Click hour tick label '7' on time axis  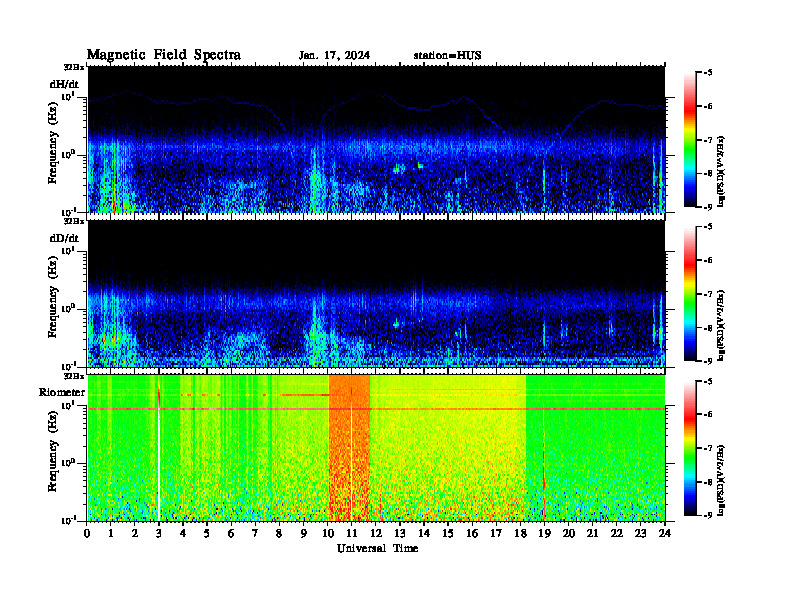click(x=256, y=533)
